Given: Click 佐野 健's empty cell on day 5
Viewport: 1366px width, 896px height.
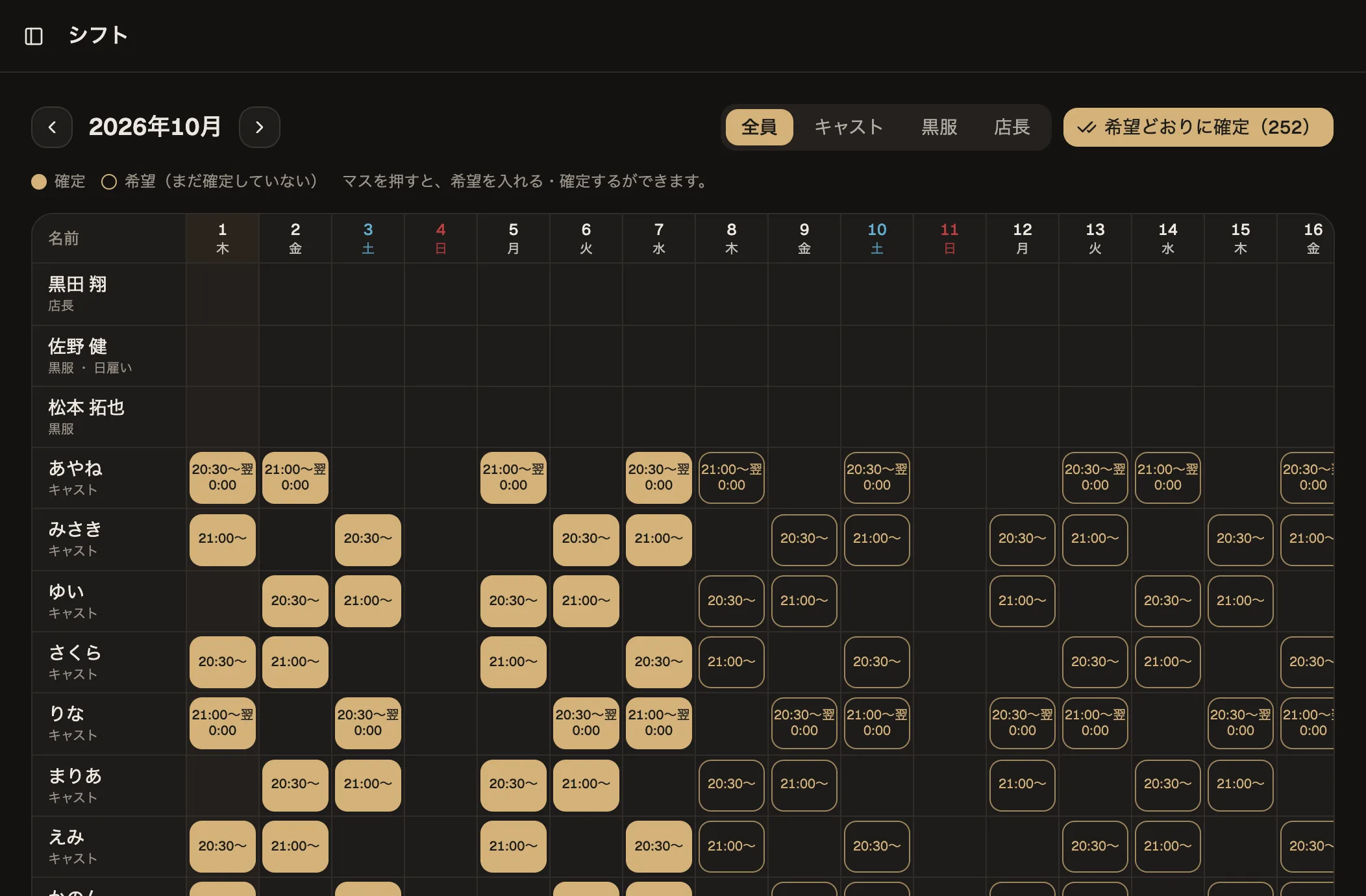Looking at the screenshot, I should tap(514, 356).
